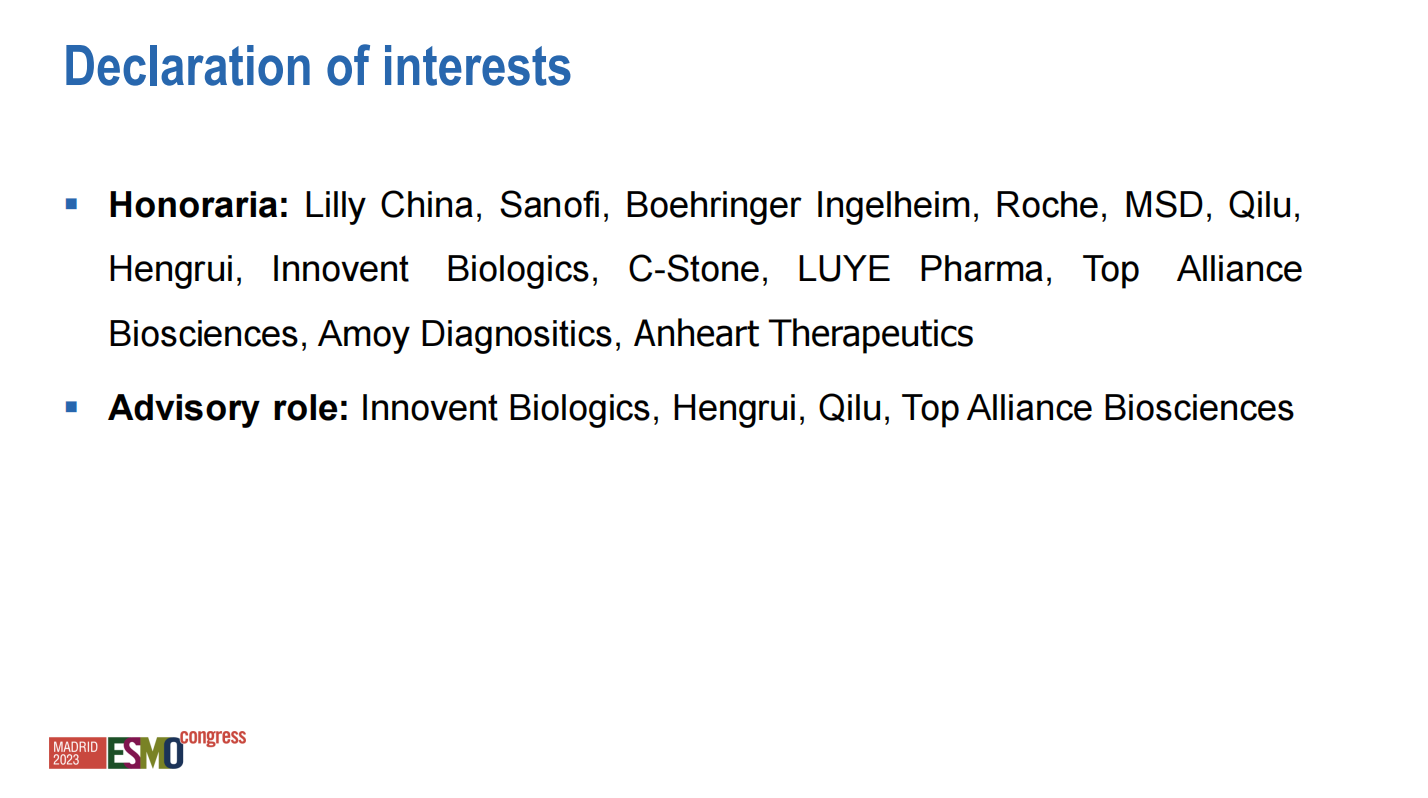The height and width of the screenshot is (798, 1428).
Task: Click on 'MSD' in Honoraria line
Action: coord(1162,205)
